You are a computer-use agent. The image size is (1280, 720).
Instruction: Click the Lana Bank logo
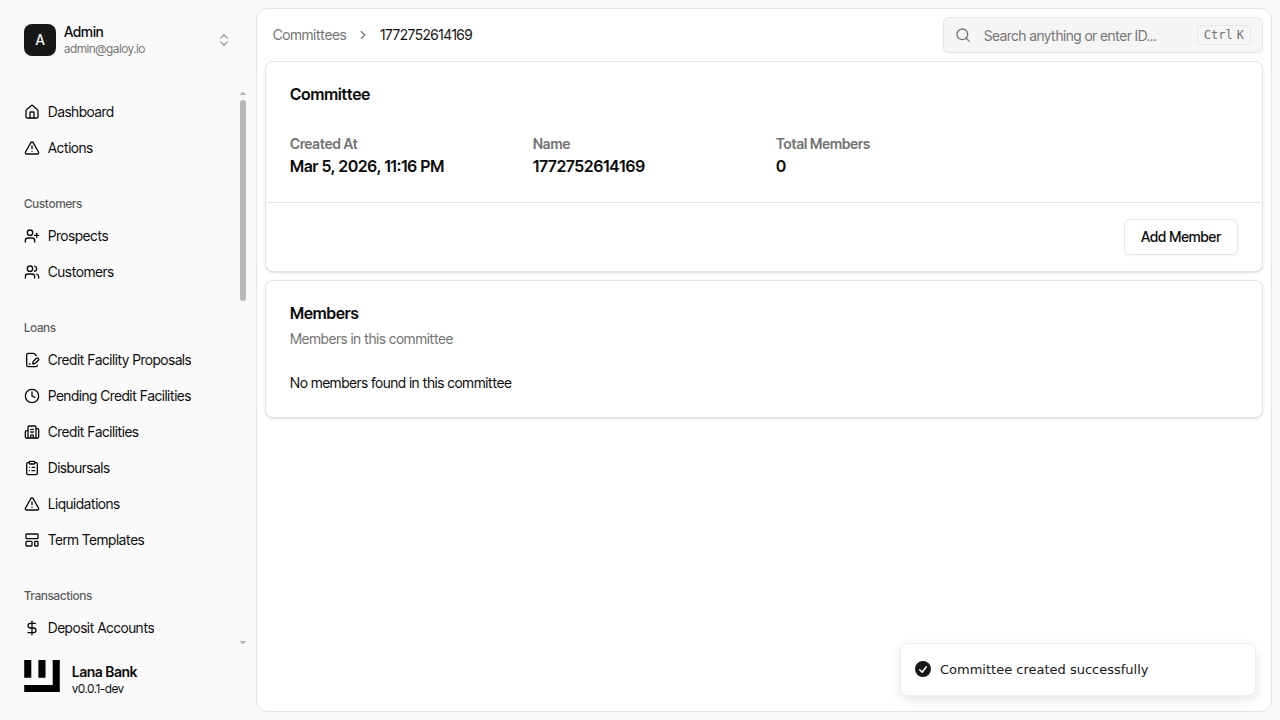click(x=42, y=677)
